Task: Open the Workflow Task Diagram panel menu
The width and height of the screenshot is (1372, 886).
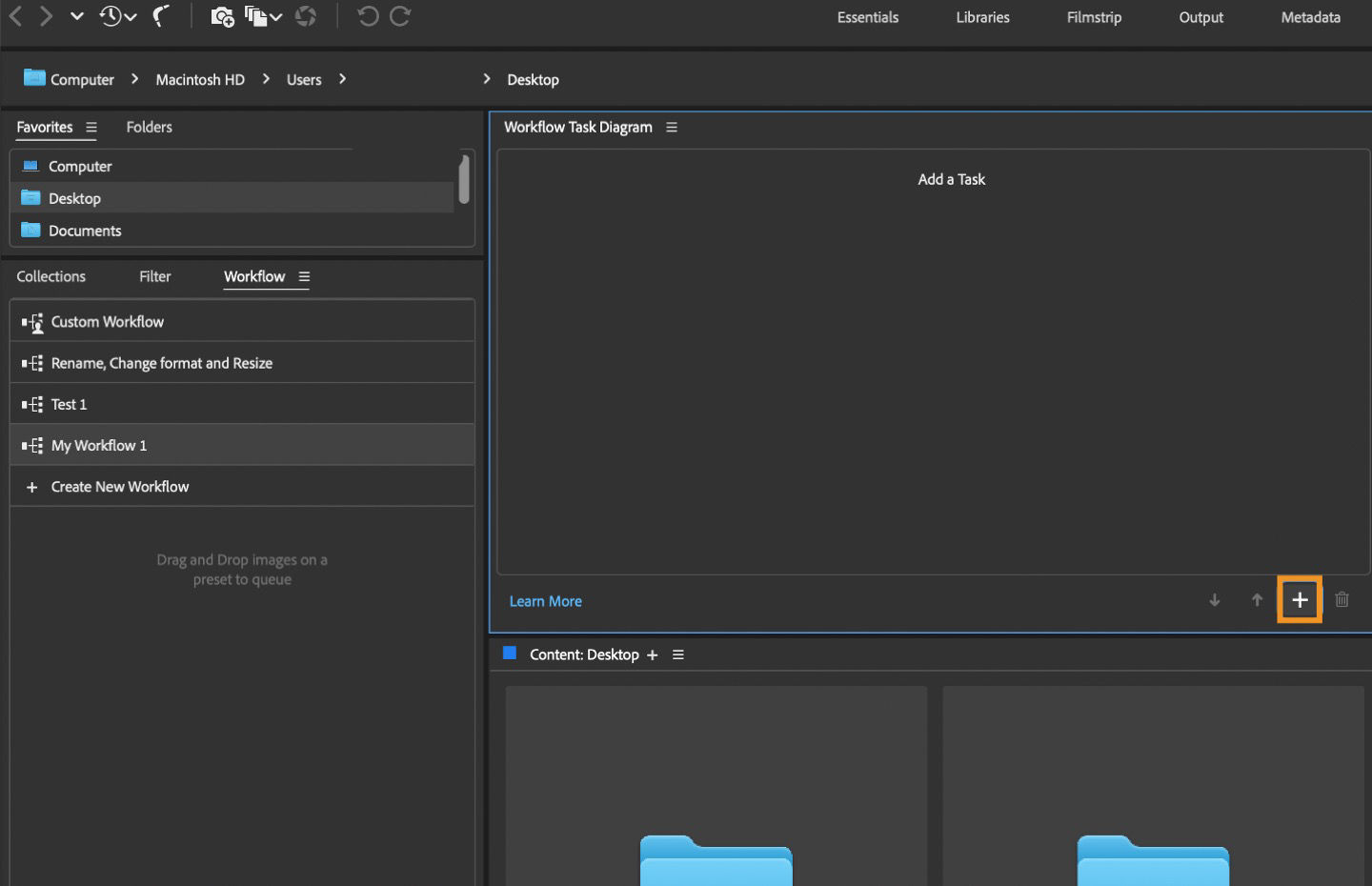Action: [672, 127]
